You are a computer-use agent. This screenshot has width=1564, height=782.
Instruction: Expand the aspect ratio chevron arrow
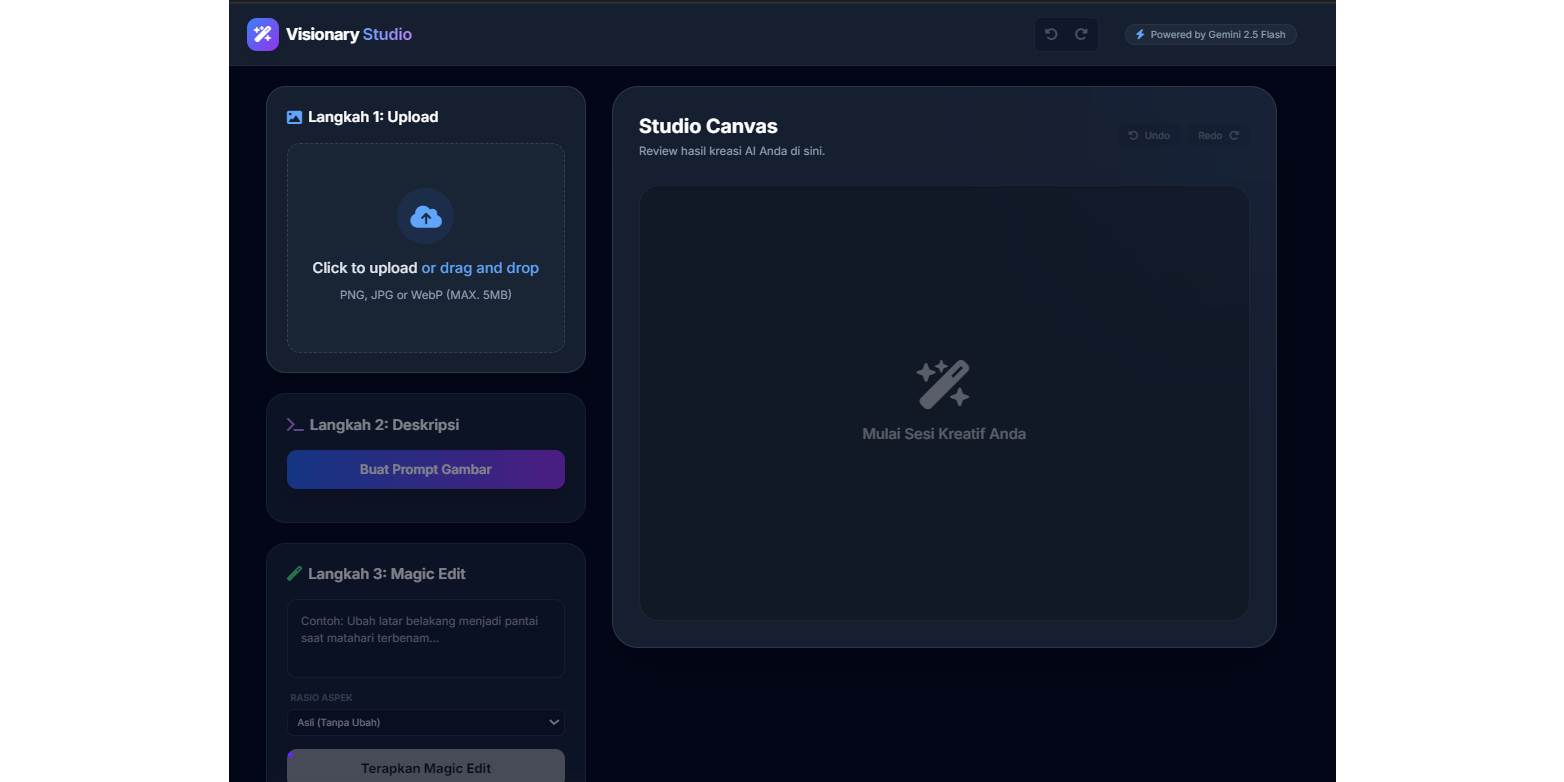553,722
